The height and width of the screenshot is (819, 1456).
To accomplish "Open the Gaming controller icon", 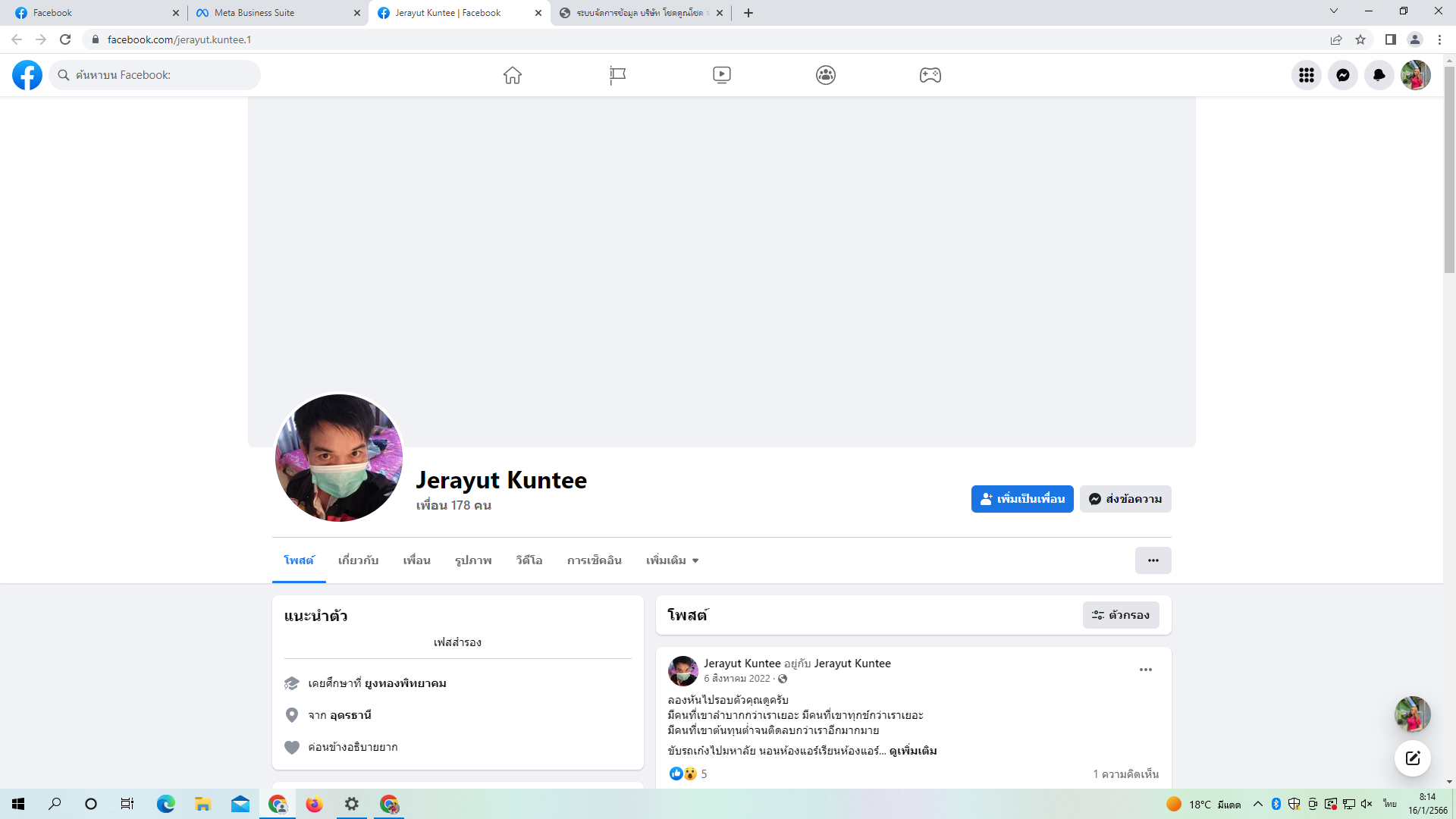I will [930, 75].
